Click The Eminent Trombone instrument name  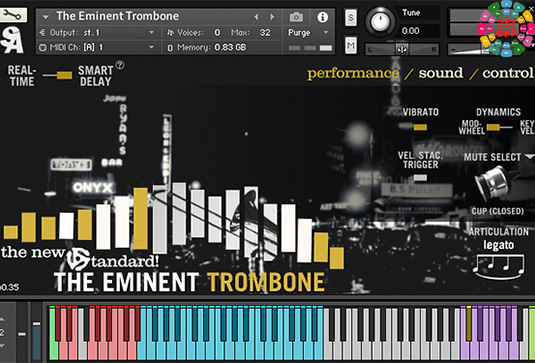pos(117,16)
